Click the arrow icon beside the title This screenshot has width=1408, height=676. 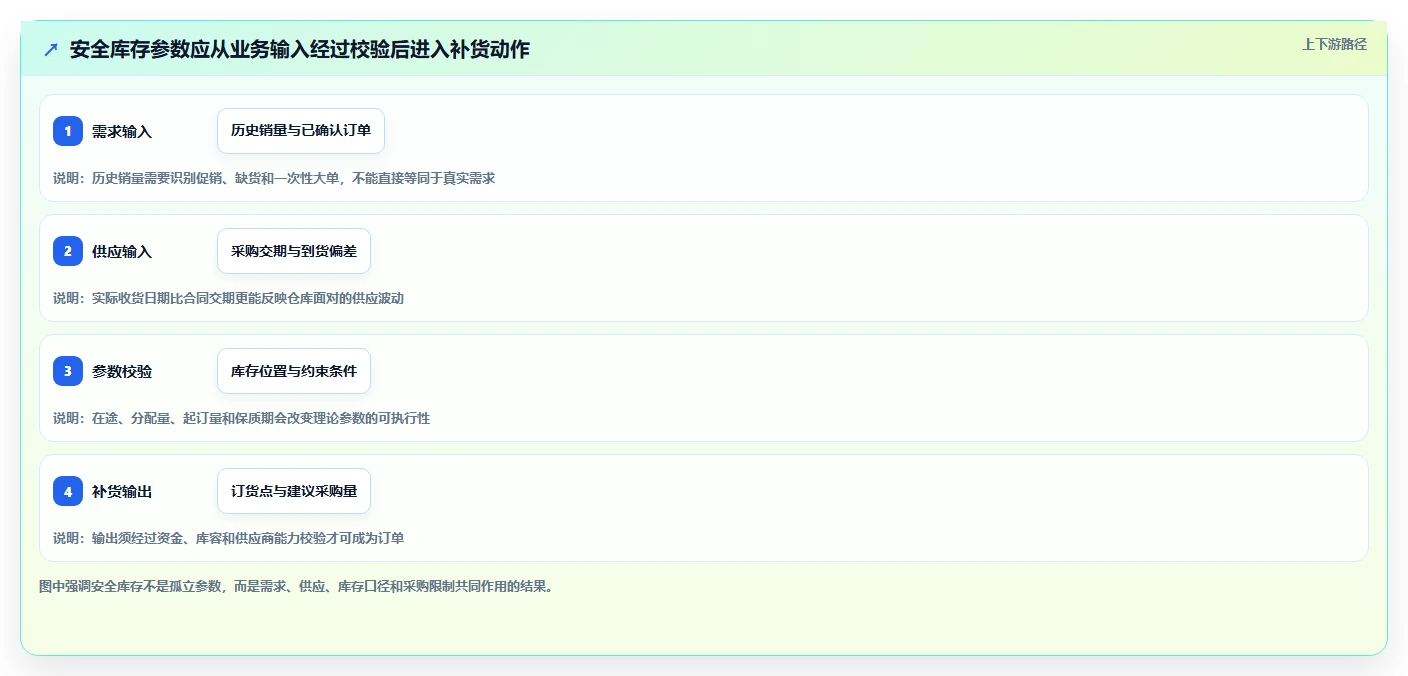pyautogui.click(x=51, y=50)
